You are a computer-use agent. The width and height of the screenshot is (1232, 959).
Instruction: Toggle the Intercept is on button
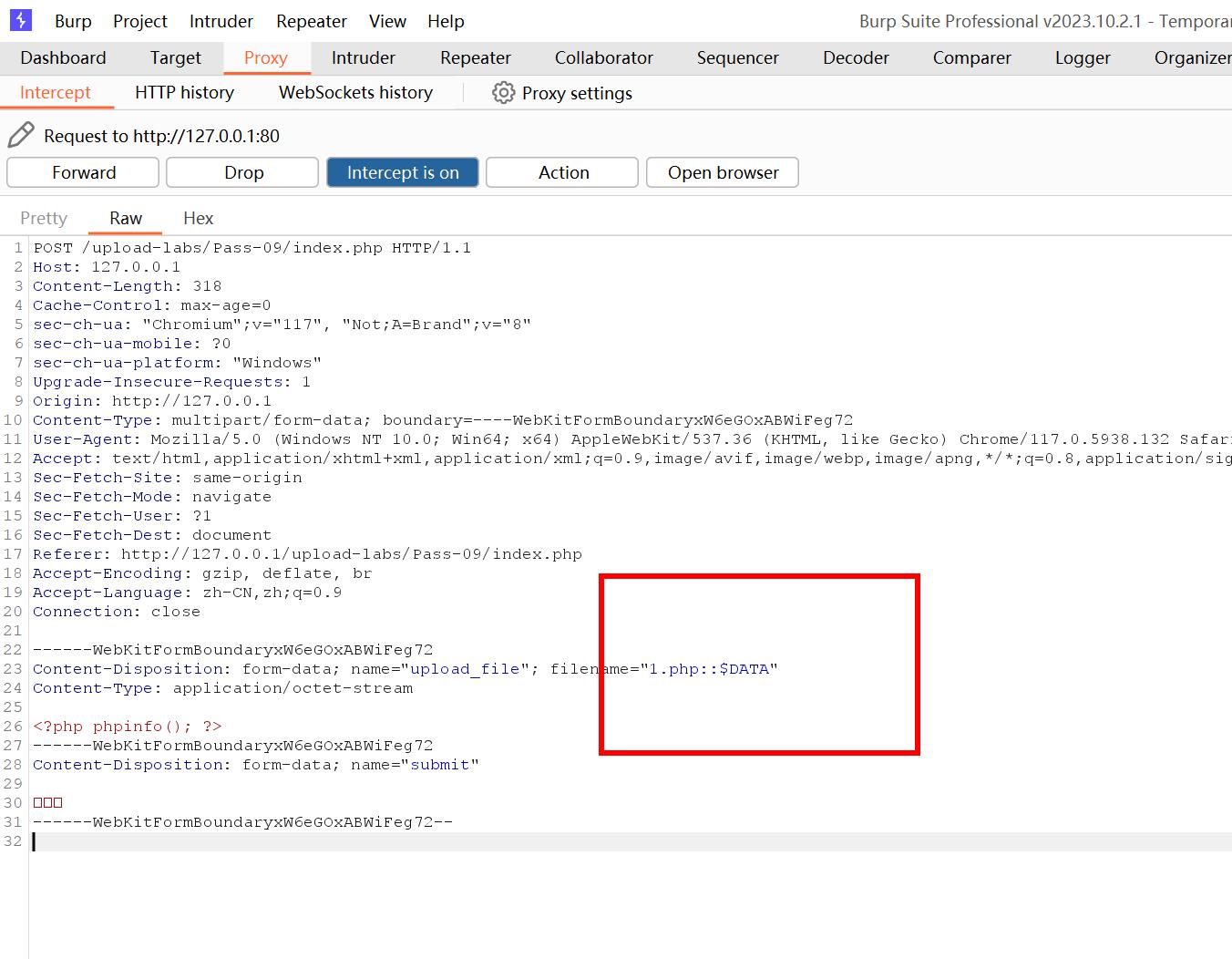403,172
